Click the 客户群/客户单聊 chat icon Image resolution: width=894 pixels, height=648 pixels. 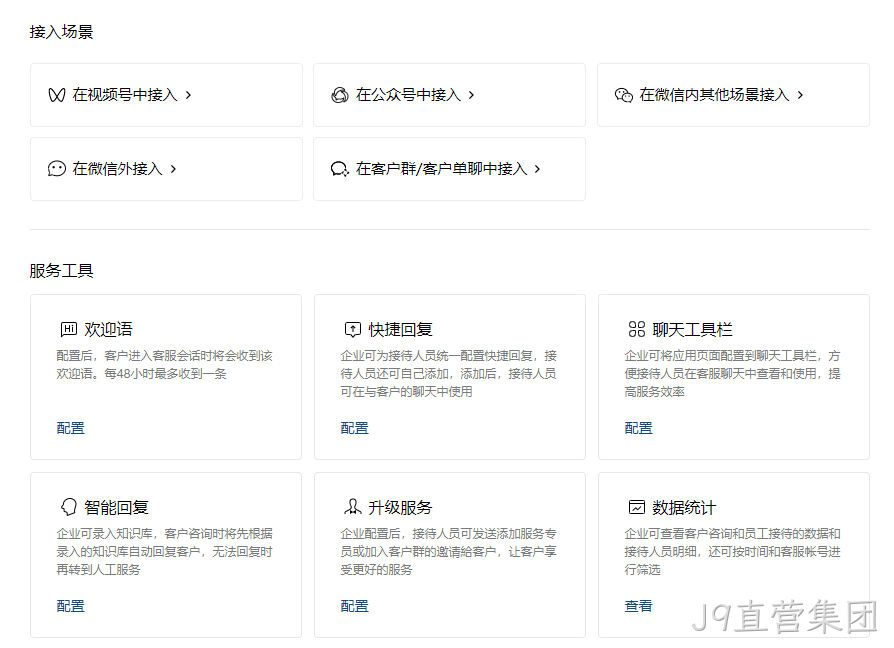coord(340,169)
